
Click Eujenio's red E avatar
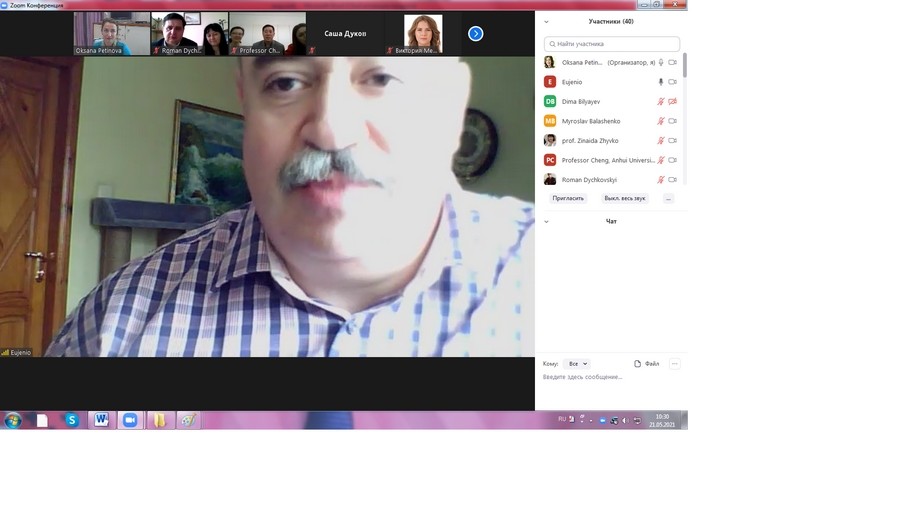(550, 82)
